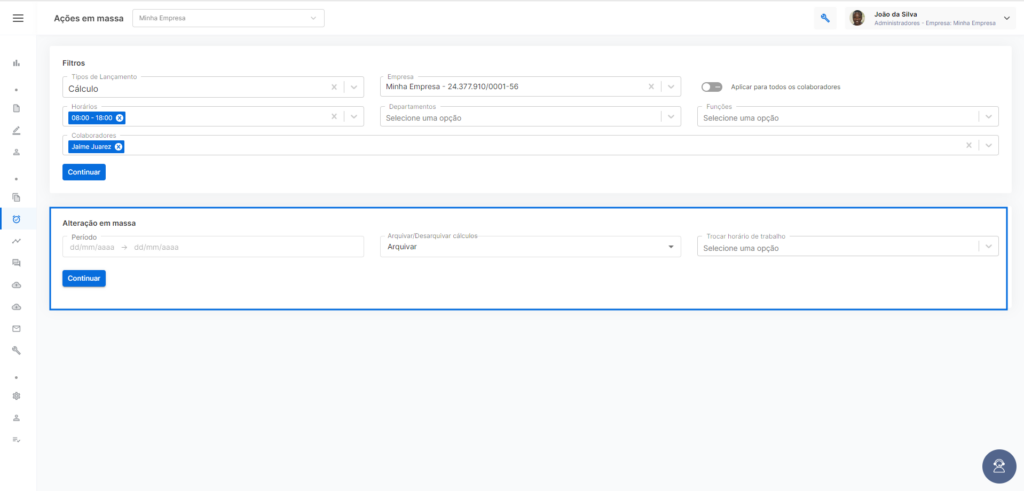
Task: Remove the Jaime Juarez collaborator chip
Action: pyautogui.click(x=118, y=147)
